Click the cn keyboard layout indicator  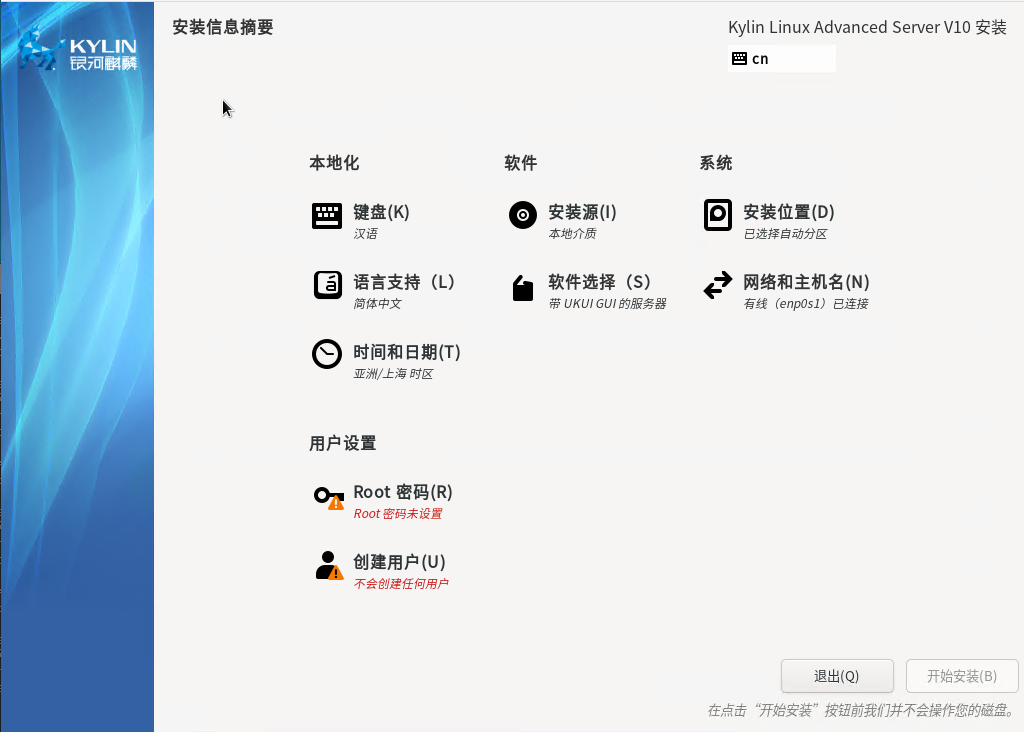point(781,59)
